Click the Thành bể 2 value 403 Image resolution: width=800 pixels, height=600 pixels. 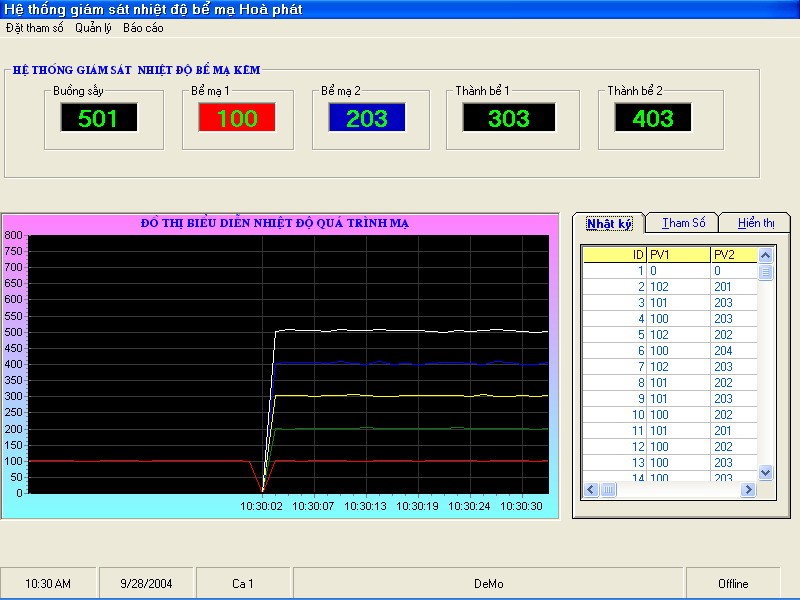click(653, 118)
